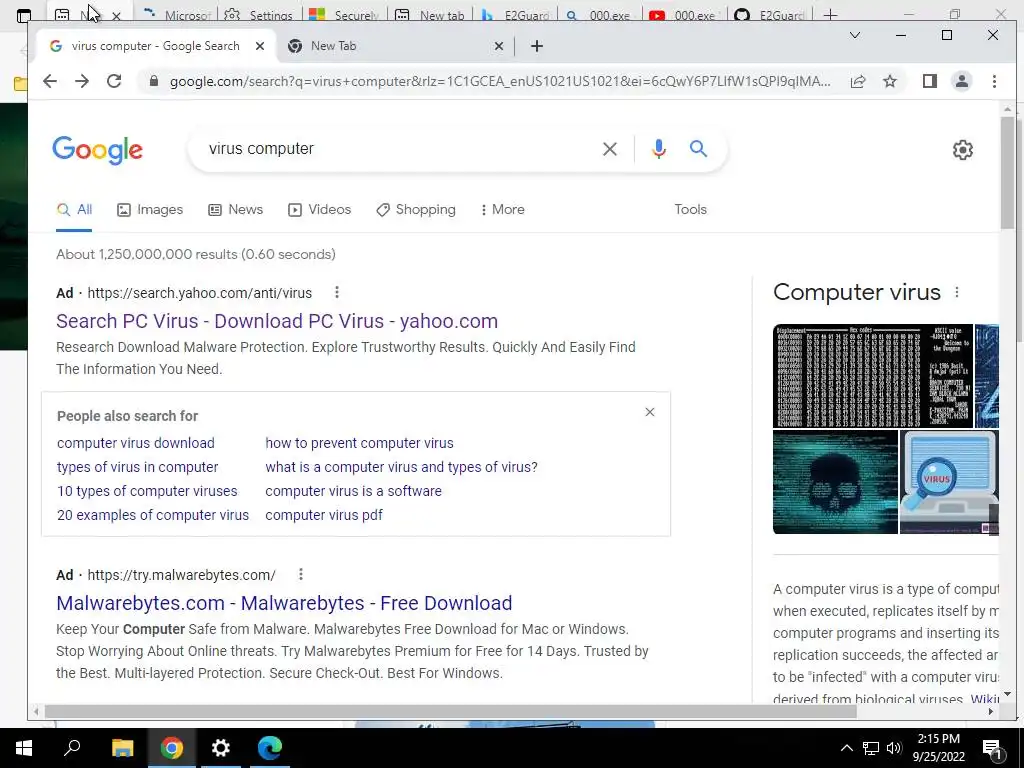This screenshot has width=1024, height=768.
Task: Expand Chrome's tab search chevron
Action: click(x=854, y=35)
